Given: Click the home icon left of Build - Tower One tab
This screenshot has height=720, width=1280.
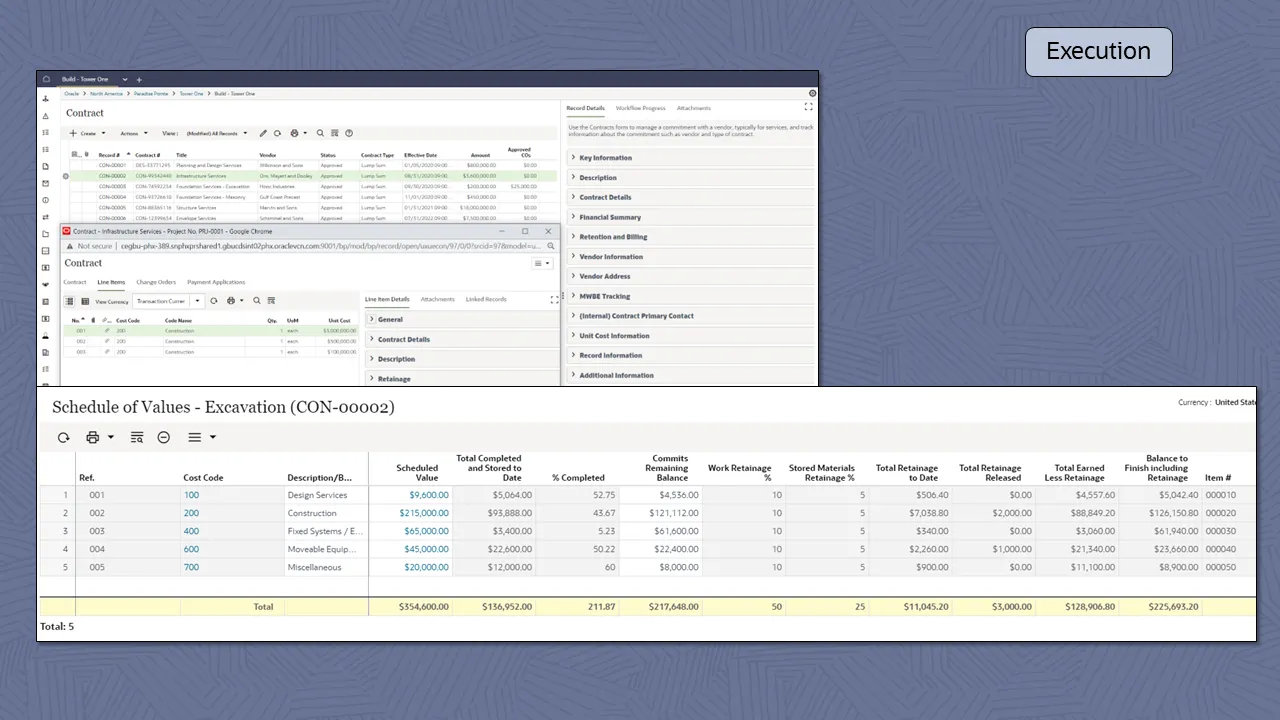Looking at the screenshot, I should coord(46,79).
